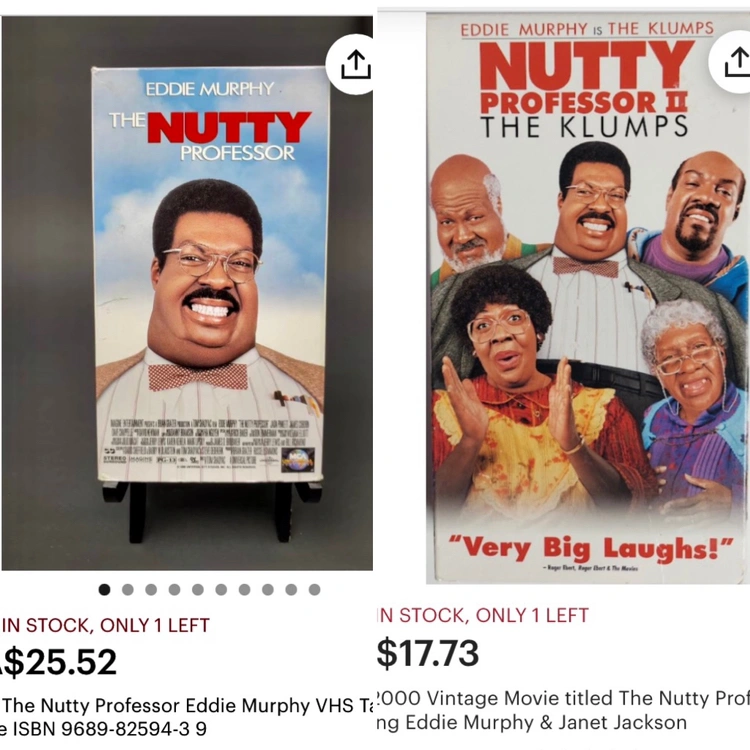Select the last image carousel dot

(315, 590)
